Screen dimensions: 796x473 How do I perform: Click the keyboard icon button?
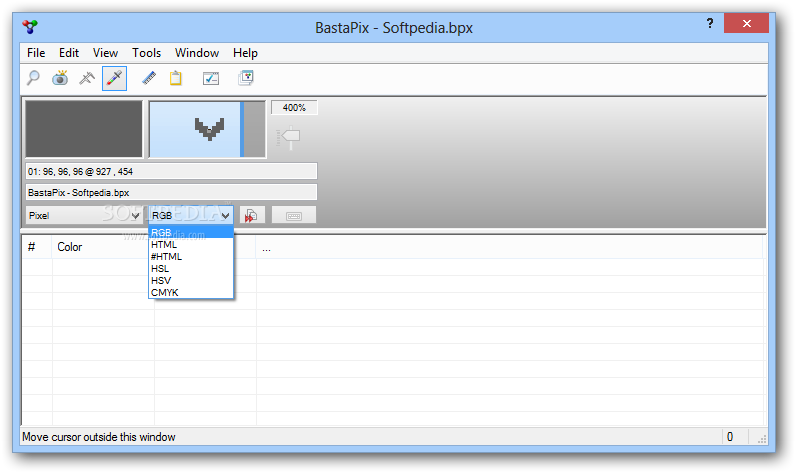click(x=294, y=215)
